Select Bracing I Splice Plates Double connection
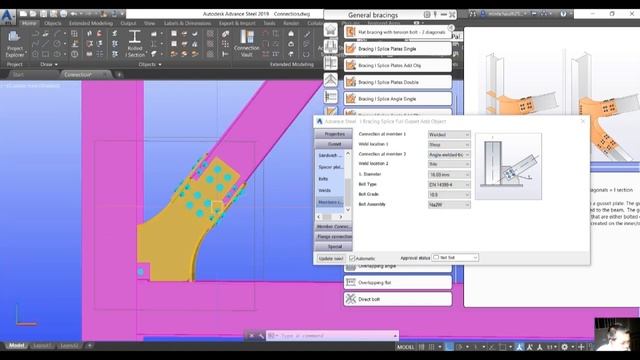640x360 pixels. click(x=398, y=82)
